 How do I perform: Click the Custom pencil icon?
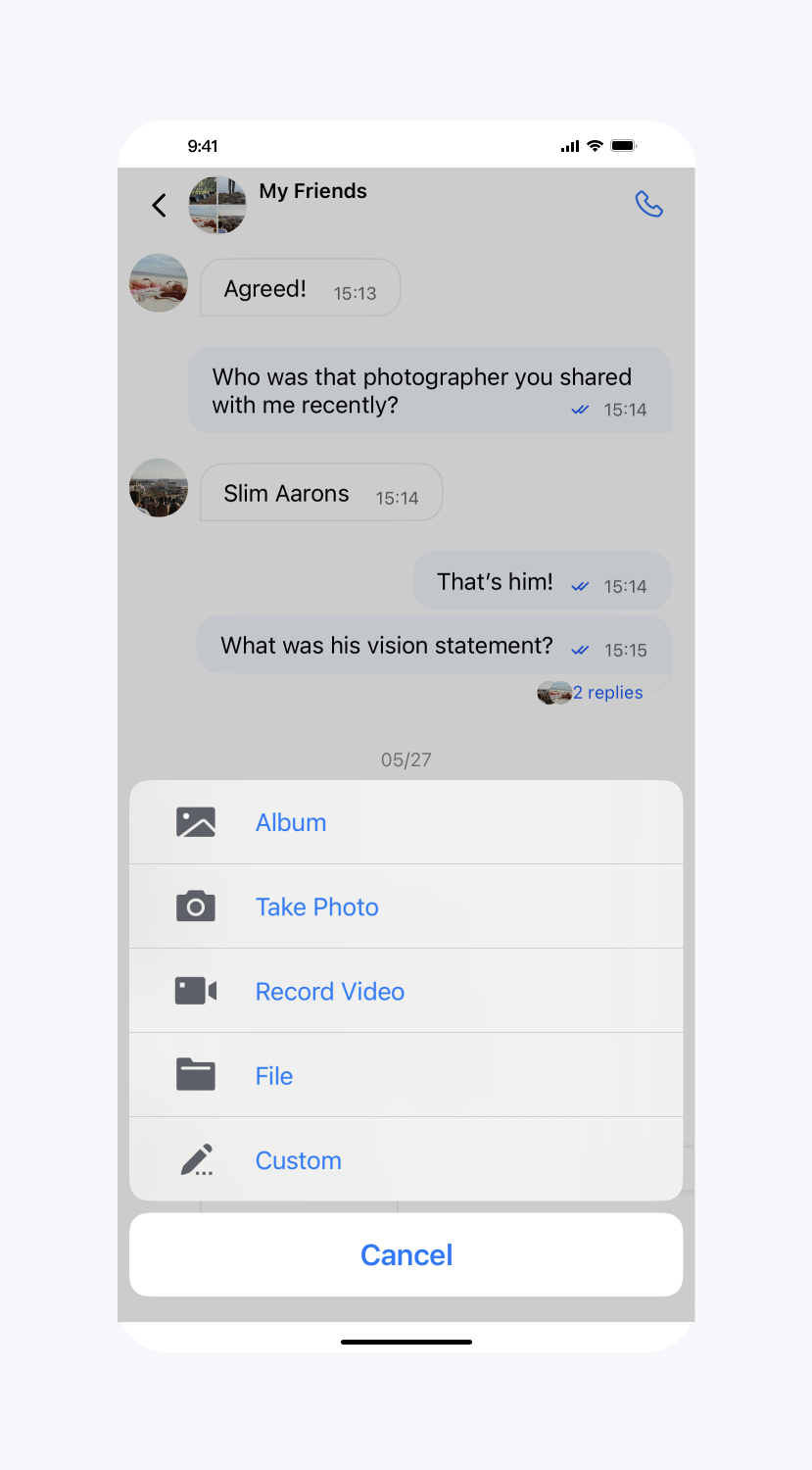(x=197, y=1159)
